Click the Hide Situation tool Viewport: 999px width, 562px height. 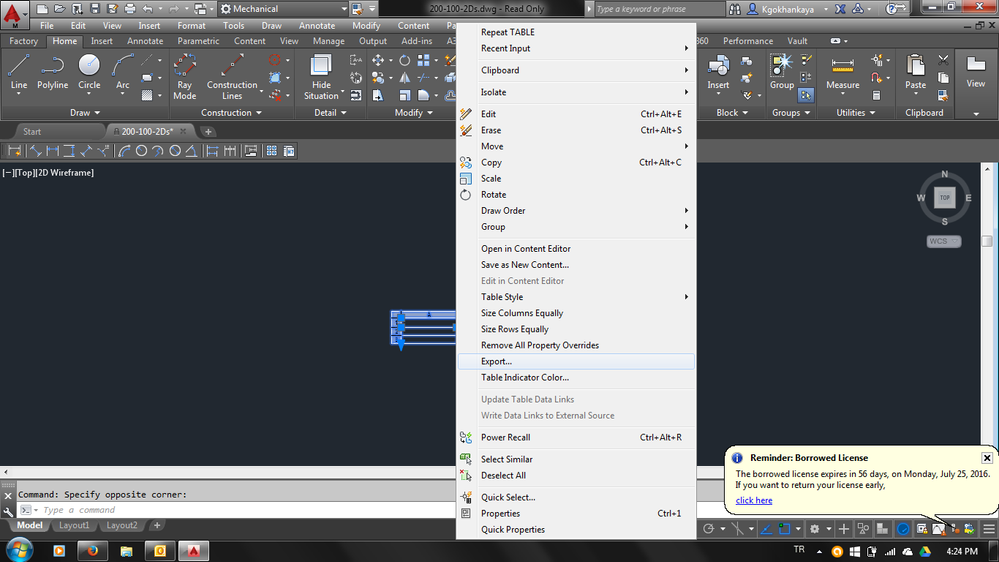click(x=321, y=76)
